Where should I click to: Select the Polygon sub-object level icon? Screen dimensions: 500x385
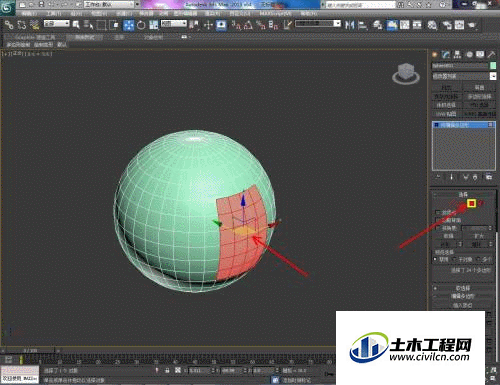[471, 203]
